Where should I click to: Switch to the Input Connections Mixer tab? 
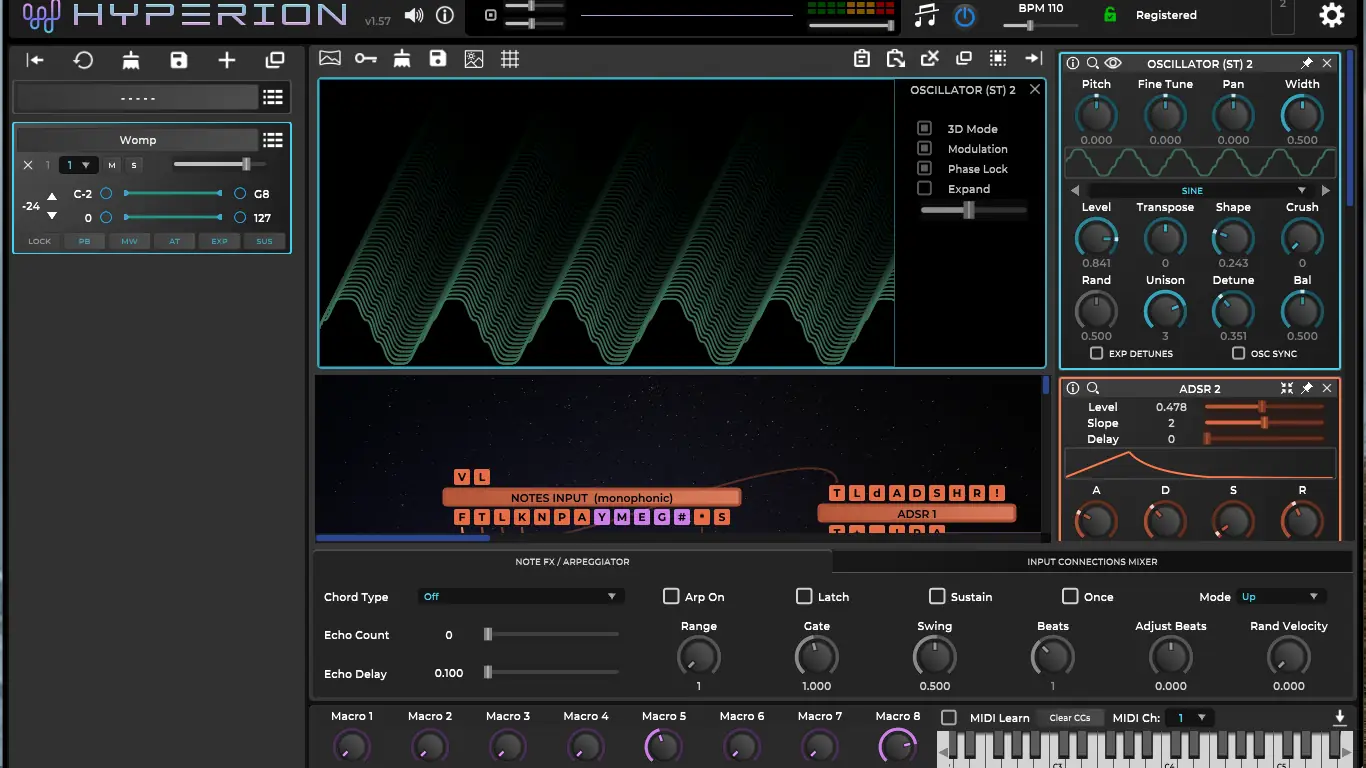[1092, 562]
